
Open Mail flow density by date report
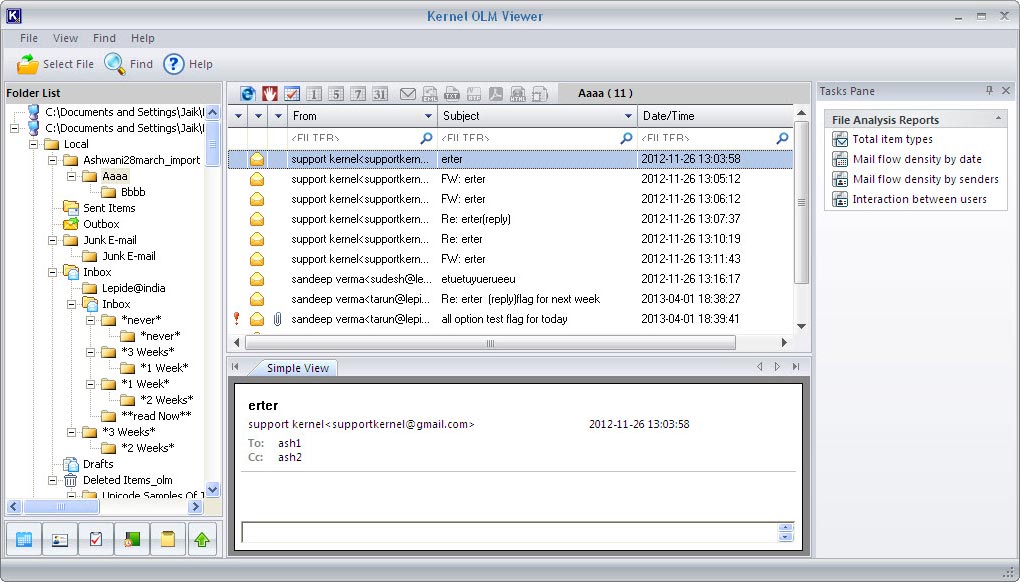[917, 159]
